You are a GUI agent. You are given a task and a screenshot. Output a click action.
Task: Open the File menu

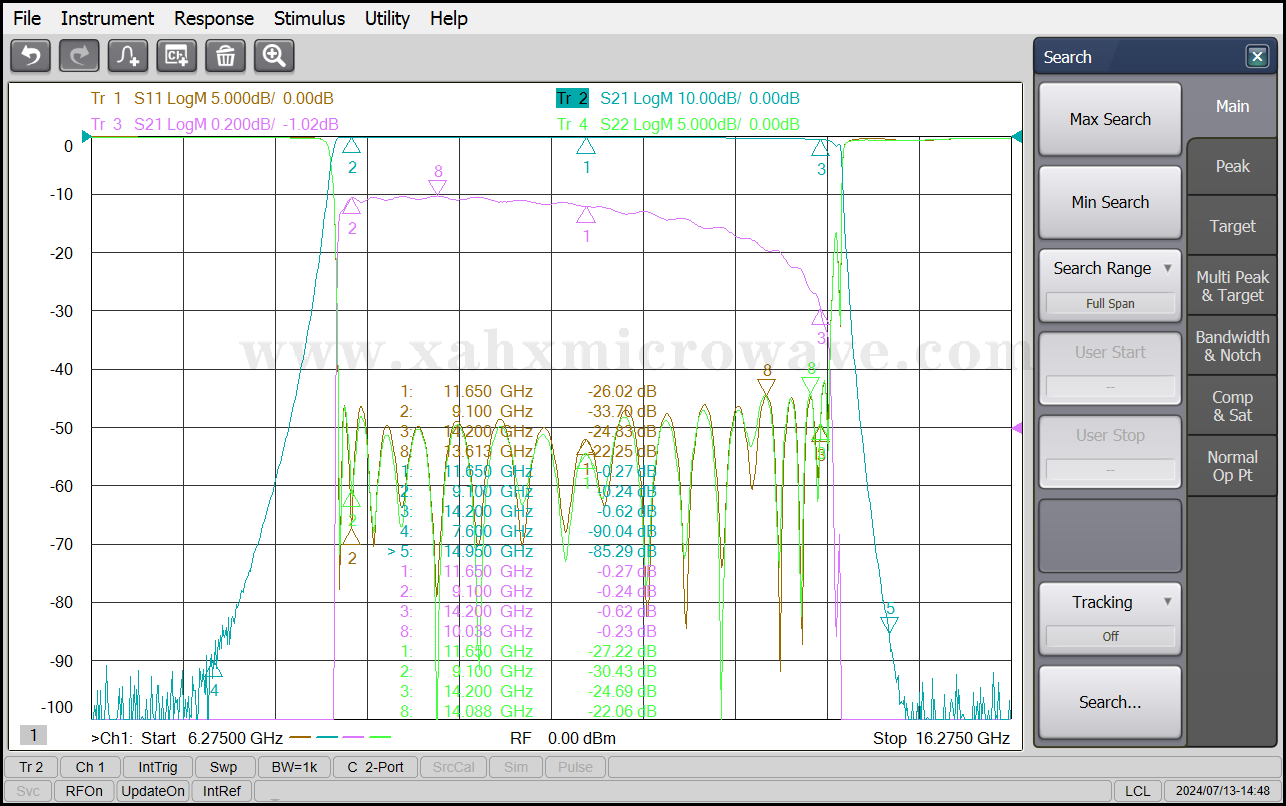click(x=27, y=18)
